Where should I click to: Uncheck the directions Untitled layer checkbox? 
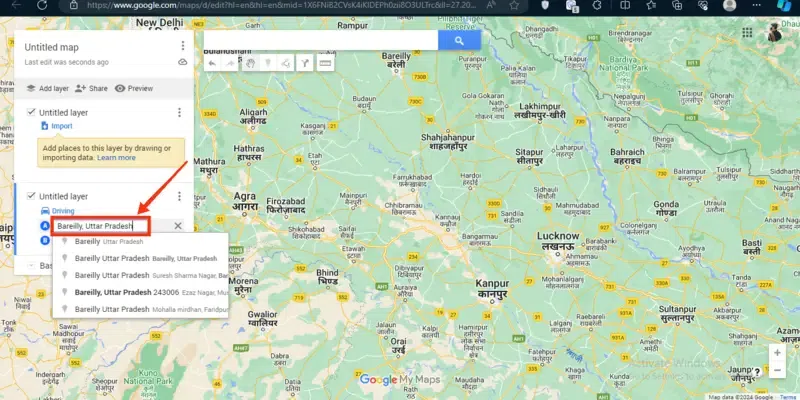(x=31, y=196)
